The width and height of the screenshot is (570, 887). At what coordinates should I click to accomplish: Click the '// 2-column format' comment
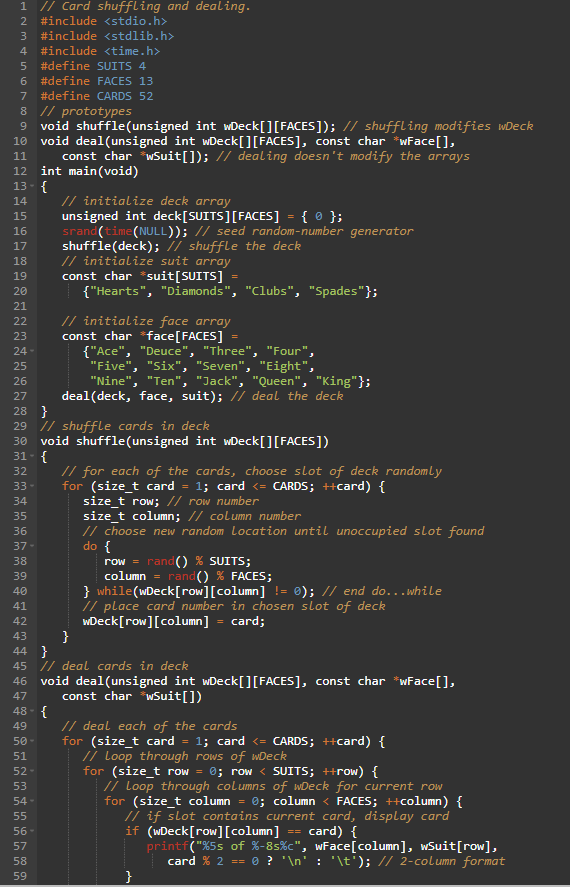[x=444, y=861]
